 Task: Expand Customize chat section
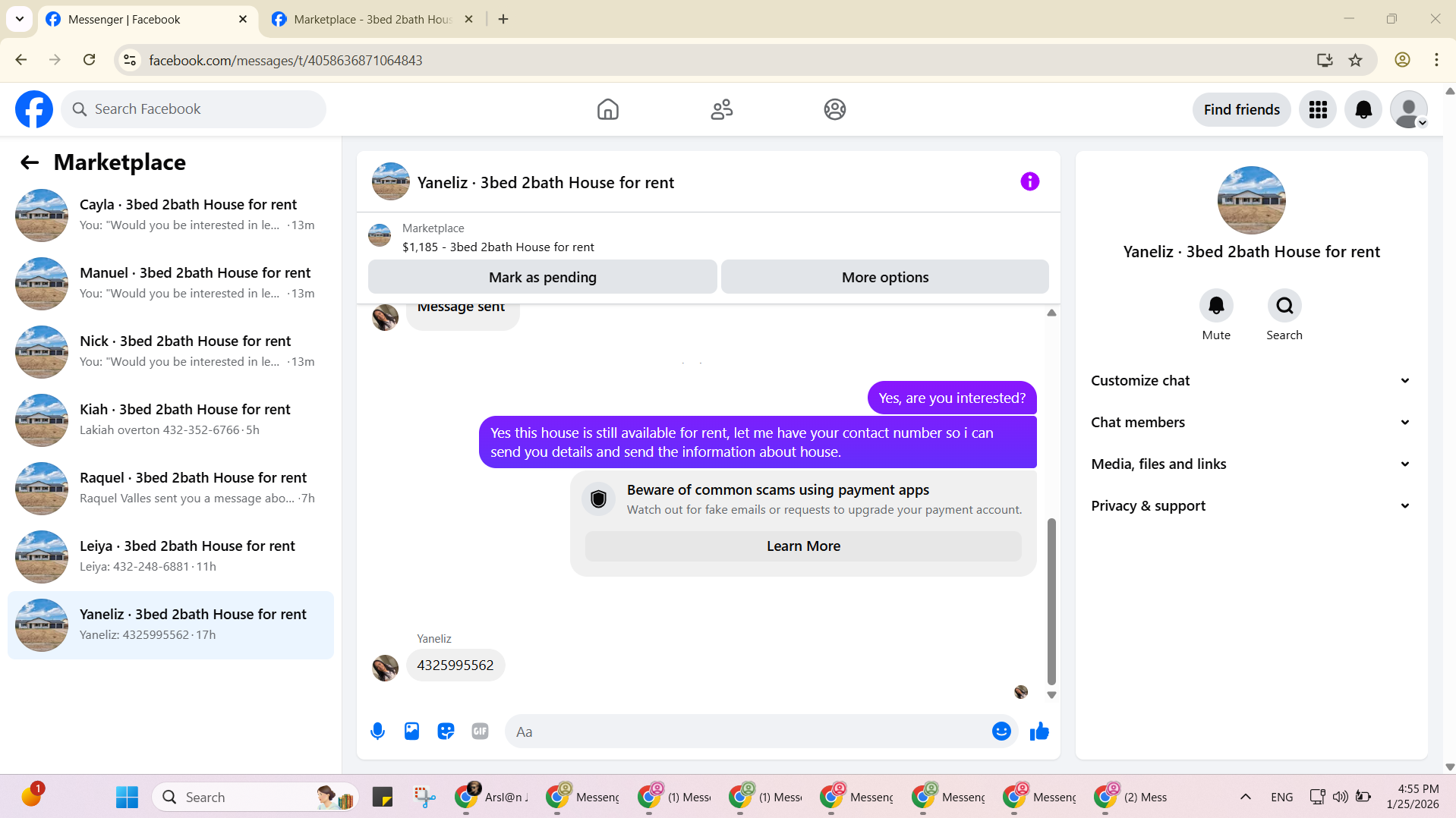pyautogui.click(x=1251, y=381)
